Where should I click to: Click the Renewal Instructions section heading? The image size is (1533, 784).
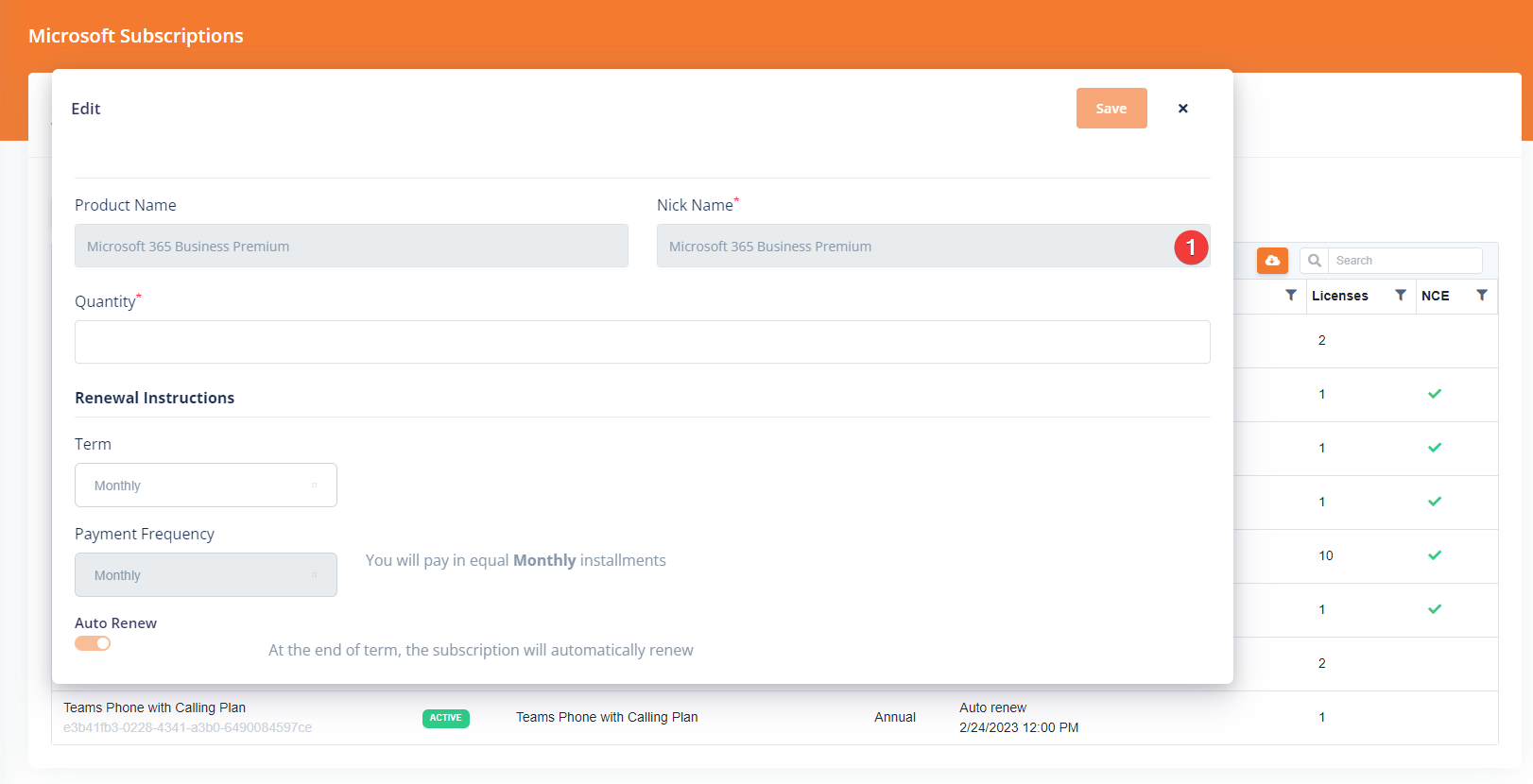155,398
